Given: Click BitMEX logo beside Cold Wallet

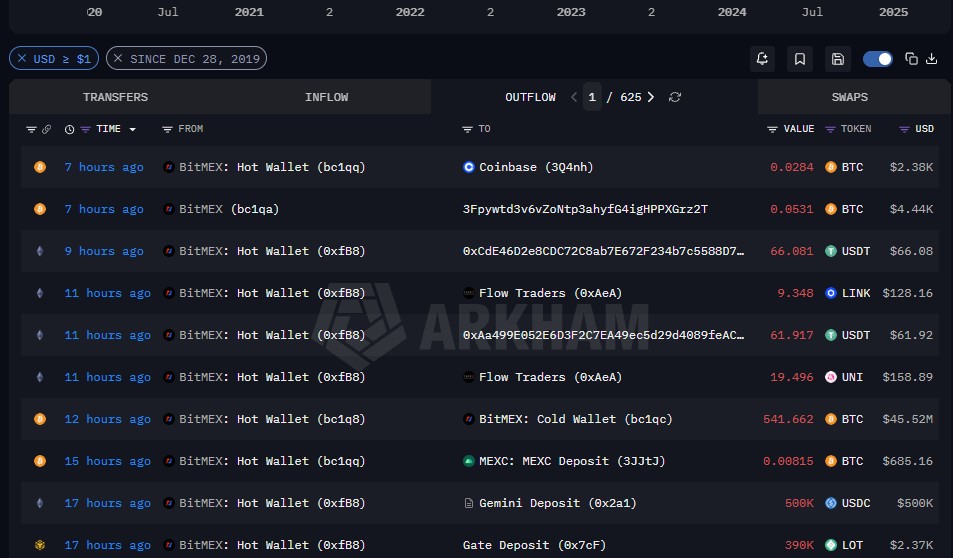Looking at the screenshot, I should tap(469, 419).
